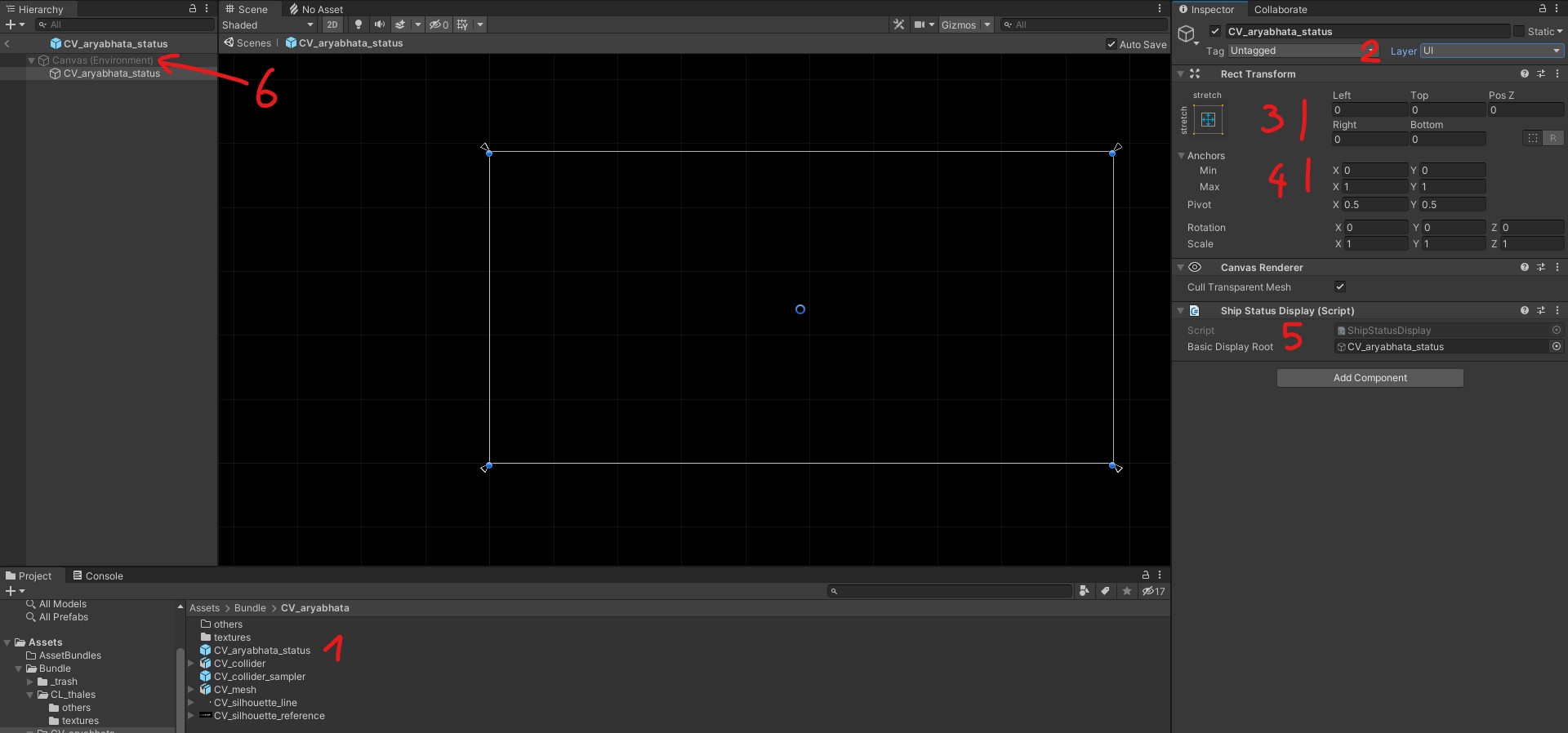1568x733 pixels.
Task: Open Canvas Renderer presets icon
Action: pos(1541,267)
